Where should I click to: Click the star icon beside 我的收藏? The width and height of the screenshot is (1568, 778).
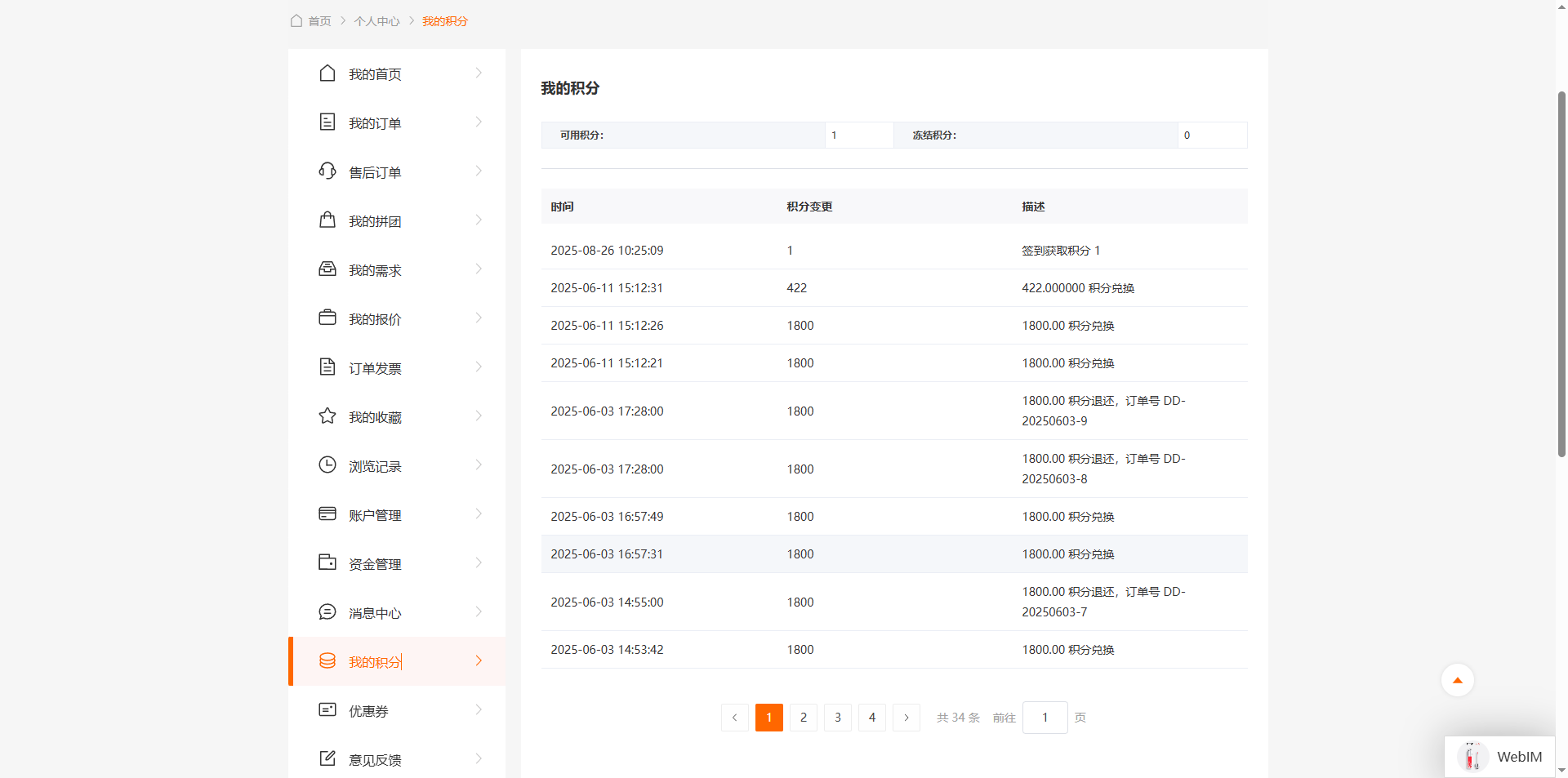[327, 416]
